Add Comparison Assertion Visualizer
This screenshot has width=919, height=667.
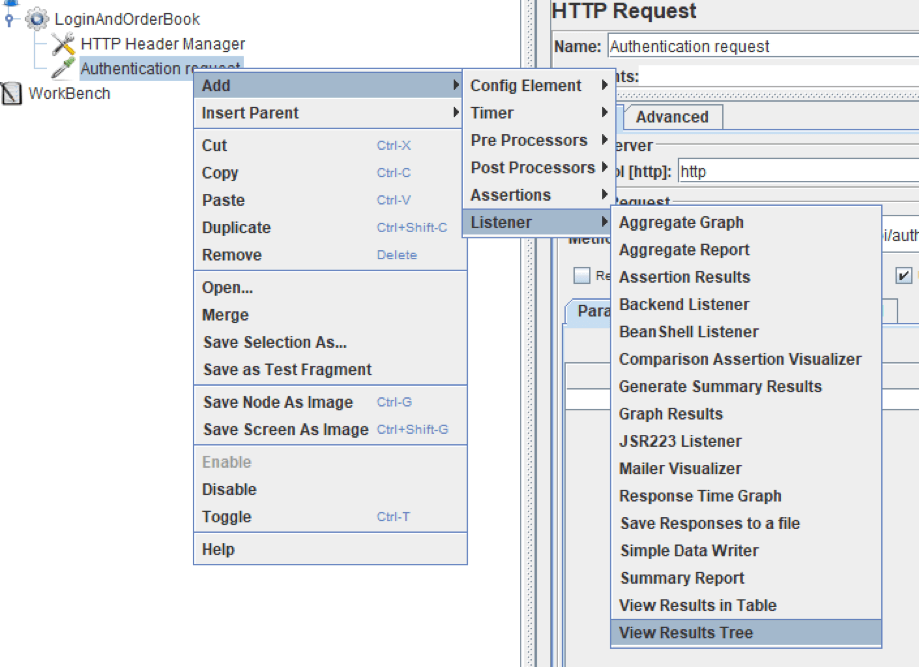[746, 359]
